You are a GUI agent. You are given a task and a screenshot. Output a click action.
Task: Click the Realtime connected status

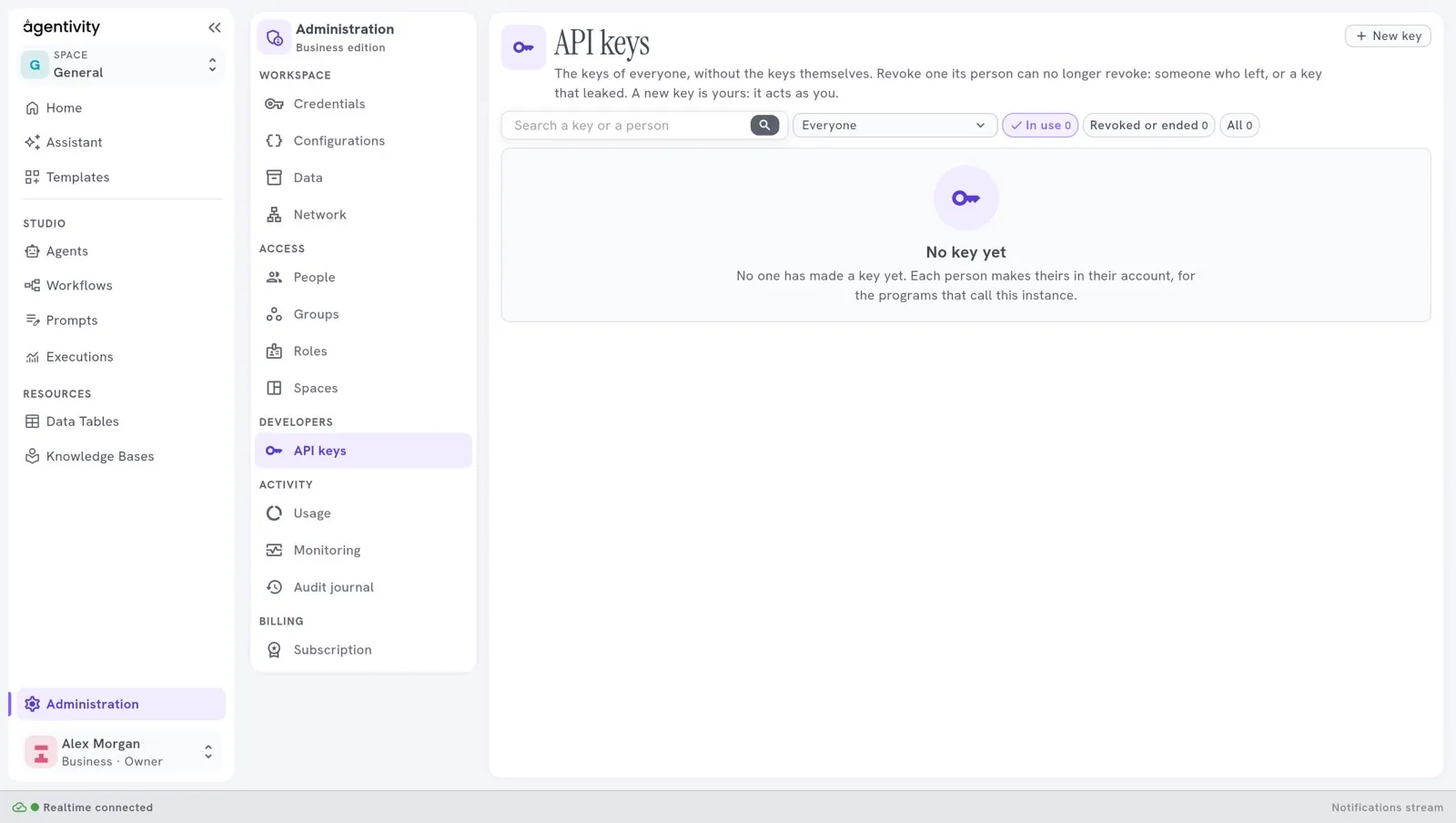click(83, 808)
